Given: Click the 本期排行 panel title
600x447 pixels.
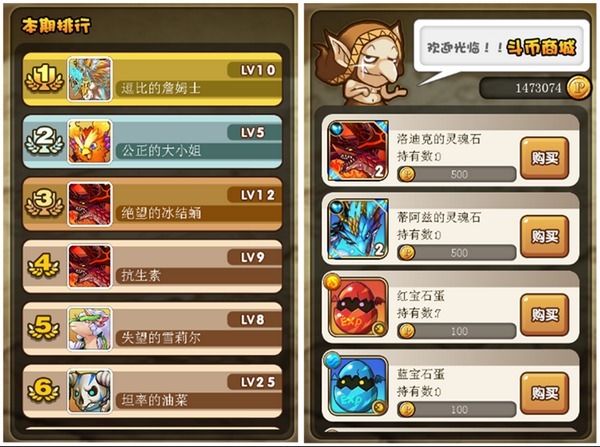Looking at the screenshot, I should pos(57,26).
